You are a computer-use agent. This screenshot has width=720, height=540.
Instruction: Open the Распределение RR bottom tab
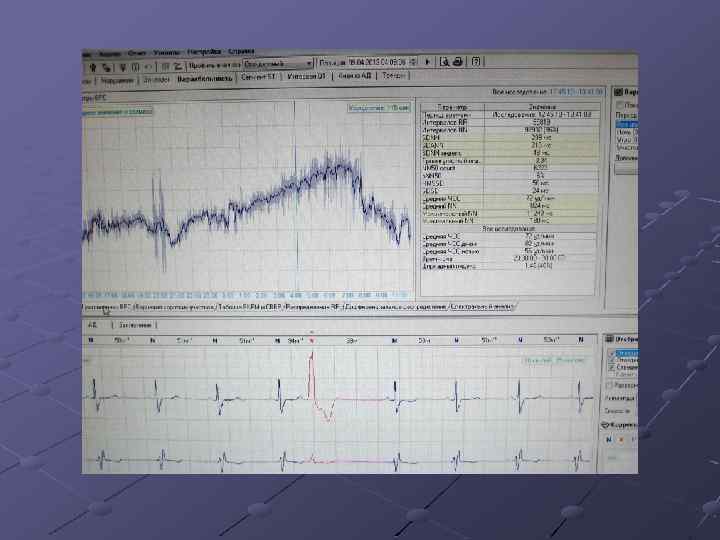click(x=312, y=307)
